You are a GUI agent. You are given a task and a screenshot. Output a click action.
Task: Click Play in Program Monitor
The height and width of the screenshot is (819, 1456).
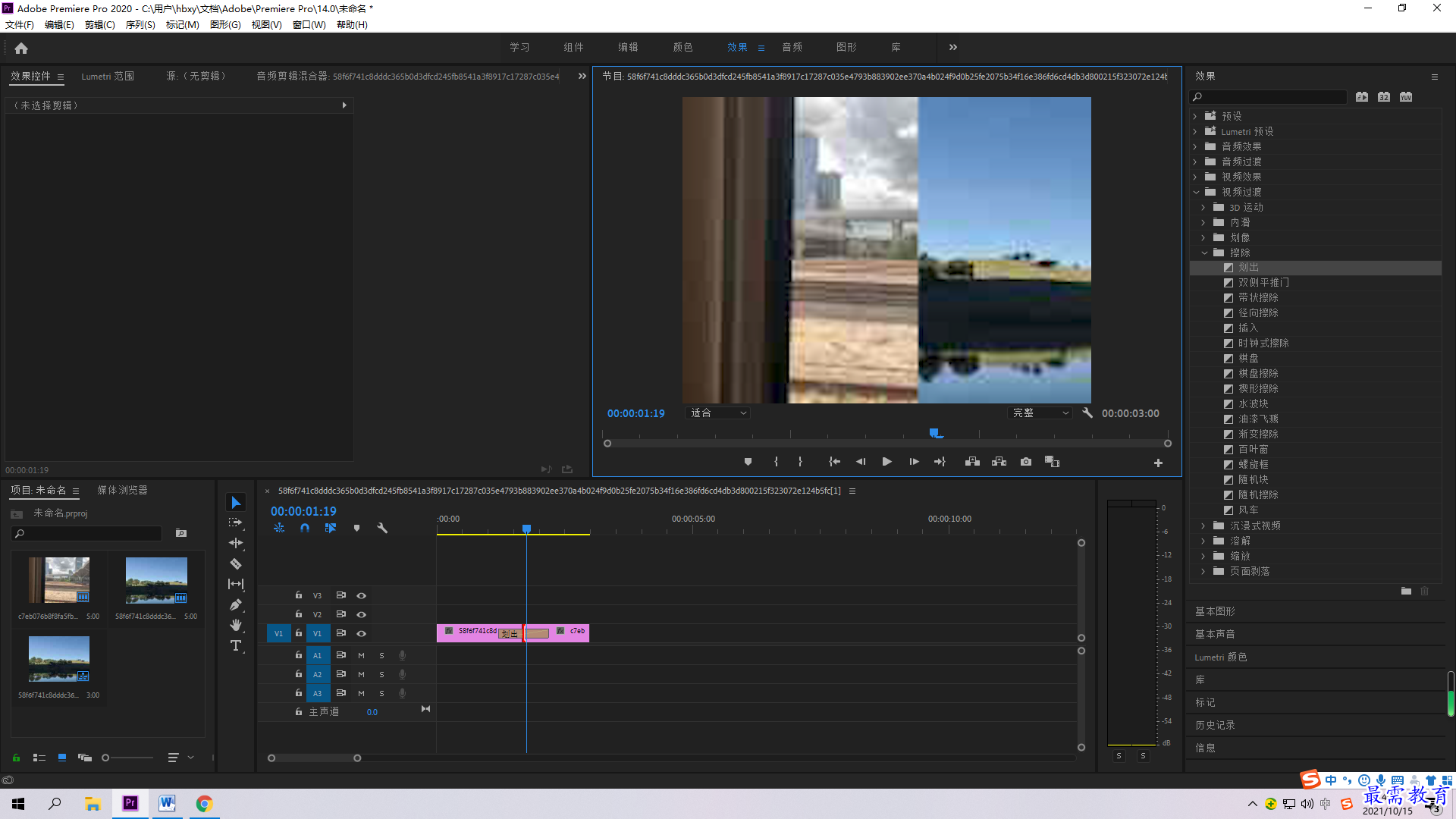tap(886, 462)
